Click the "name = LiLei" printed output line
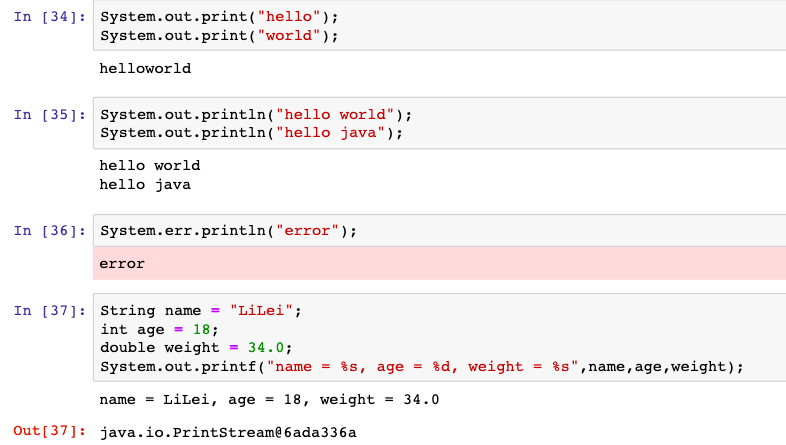The width and height of the screenshot is (786, 445). [269, 400]
